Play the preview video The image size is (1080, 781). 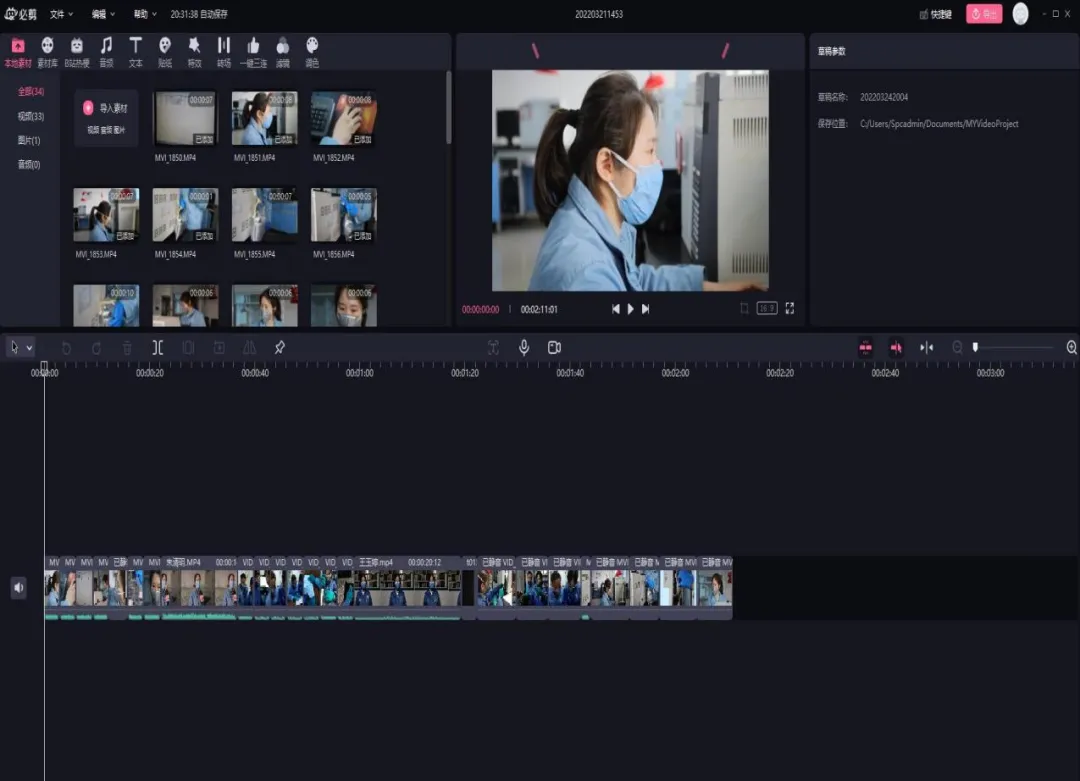[x=630, y=309]
